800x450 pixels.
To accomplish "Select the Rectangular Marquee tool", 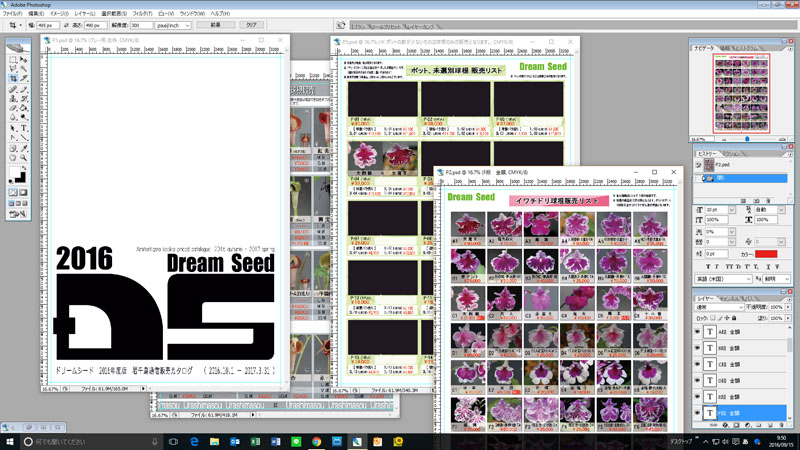I will pos(13,60).
